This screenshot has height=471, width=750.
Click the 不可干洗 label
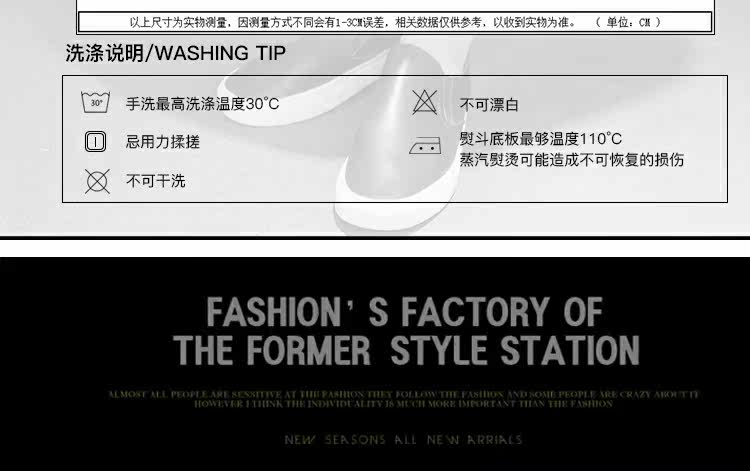[155, 181]
